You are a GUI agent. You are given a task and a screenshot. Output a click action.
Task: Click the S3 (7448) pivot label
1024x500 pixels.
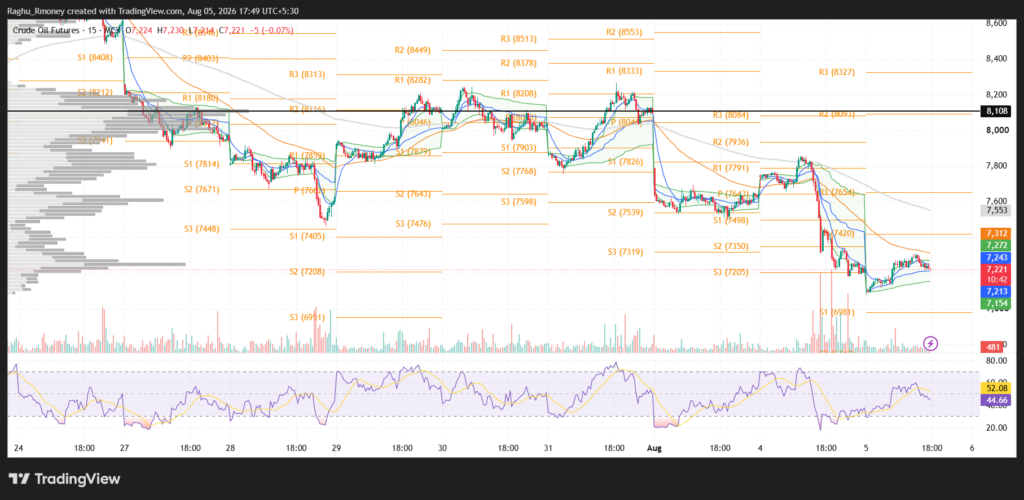click(x=201, y=228)
